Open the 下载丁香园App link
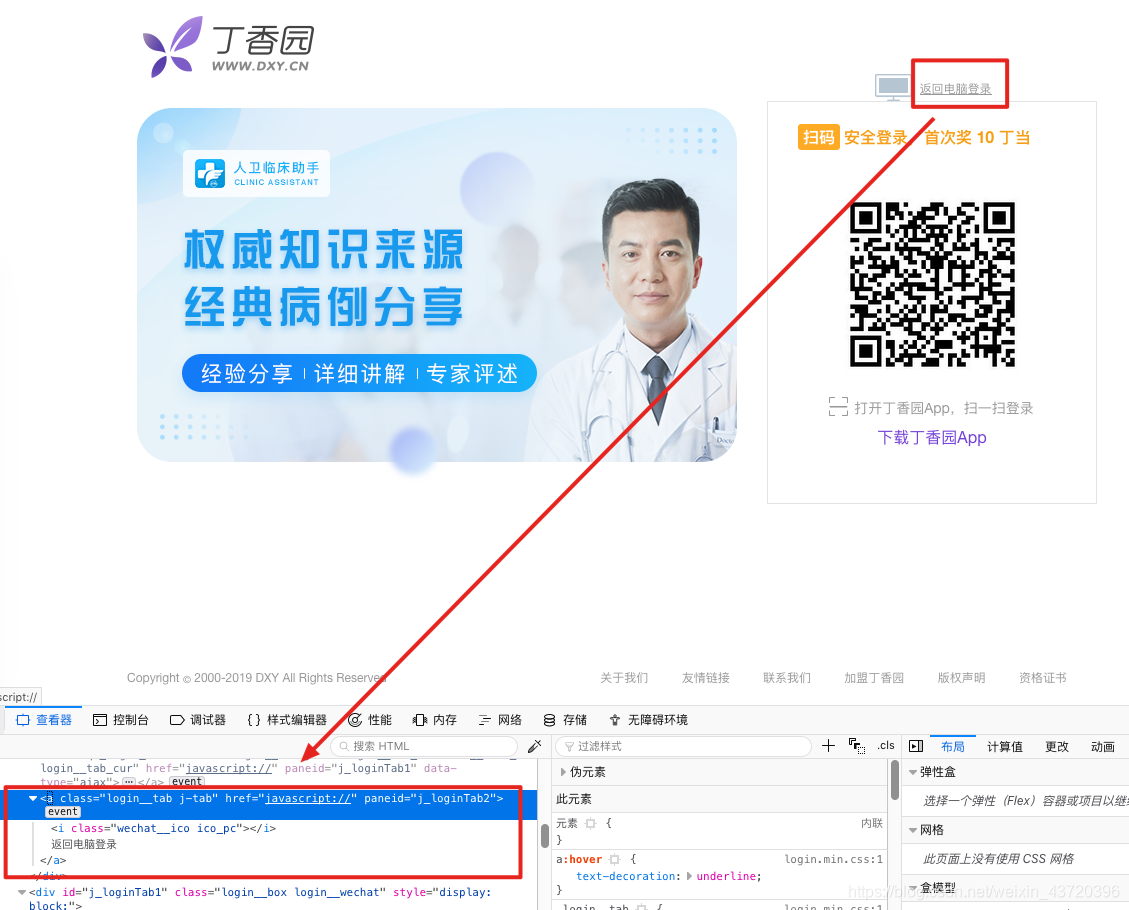1129x910 pixels. (x=932, y=438)
